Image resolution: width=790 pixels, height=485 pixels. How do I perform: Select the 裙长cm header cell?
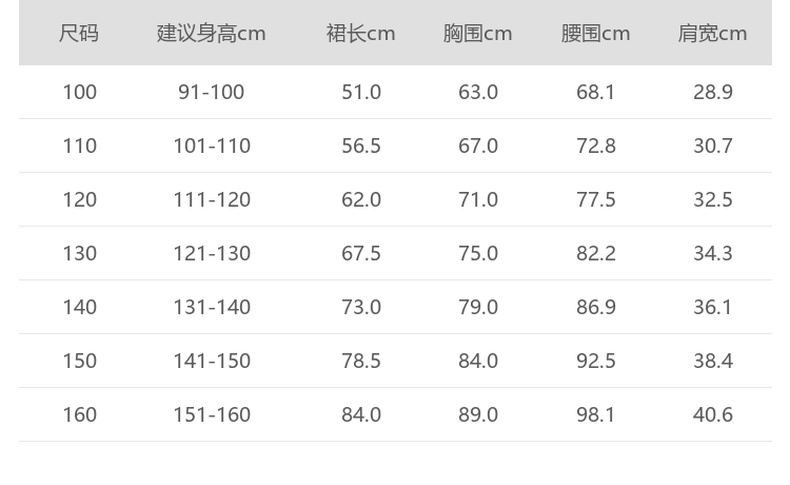click(x=361, y=33)
